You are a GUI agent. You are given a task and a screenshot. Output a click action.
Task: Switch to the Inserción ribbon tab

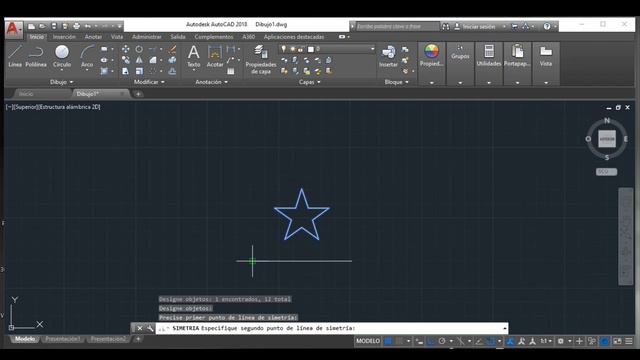pos(64,37)
